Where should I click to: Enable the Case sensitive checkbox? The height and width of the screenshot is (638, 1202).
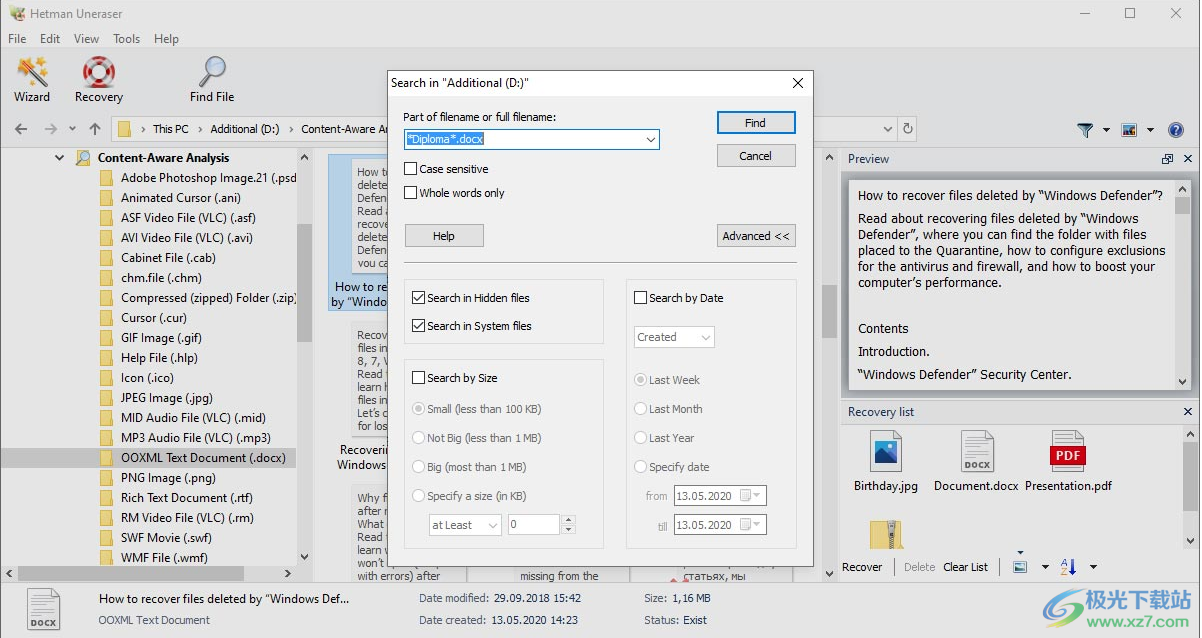[x=410, y=169]
